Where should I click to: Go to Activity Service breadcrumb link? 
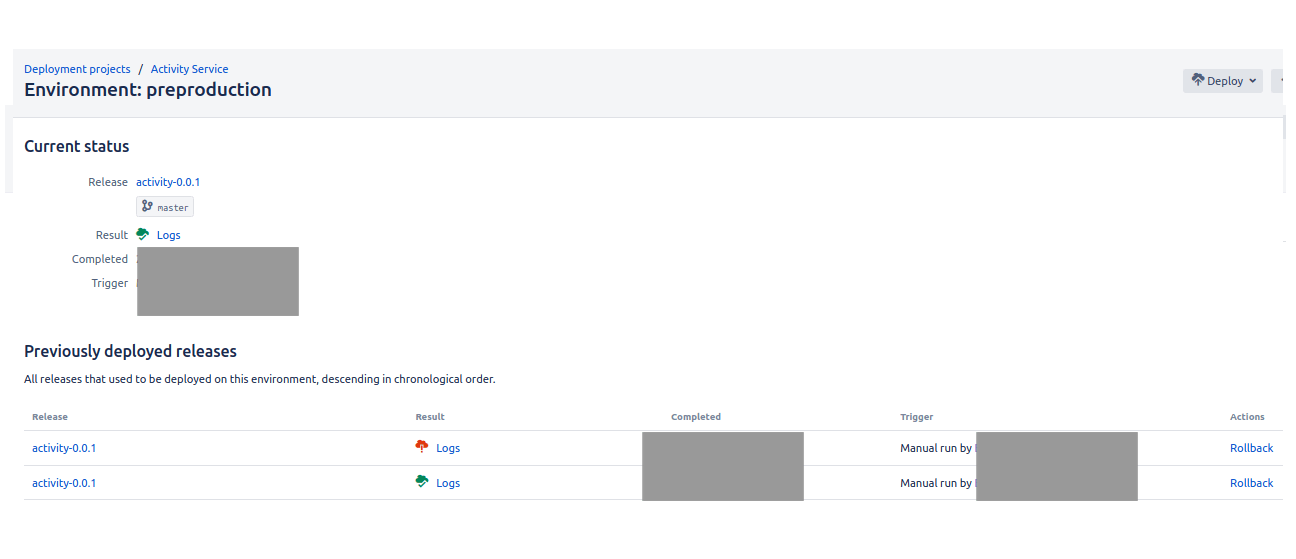coord(189,69)
